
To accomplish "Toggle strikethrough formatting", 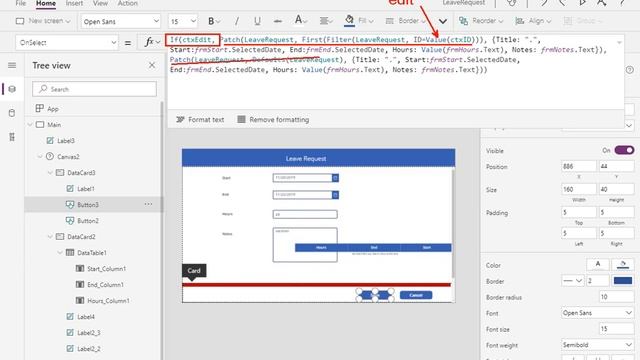I will [x=278, y=21].
